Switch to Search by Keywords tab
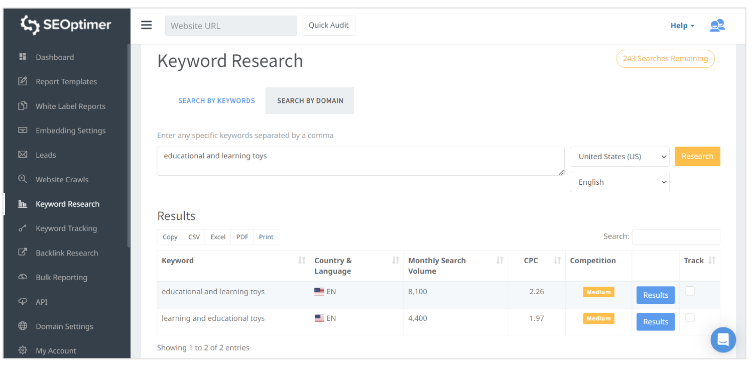The image size is (753, 371). [217, 101]
